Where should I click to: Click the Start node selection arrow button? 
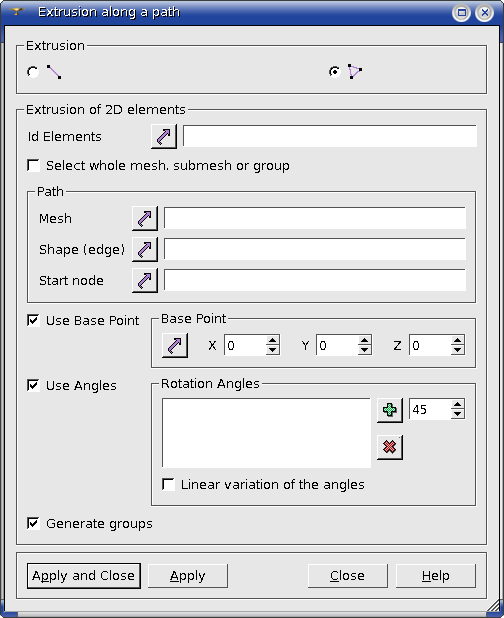point(145,280)
